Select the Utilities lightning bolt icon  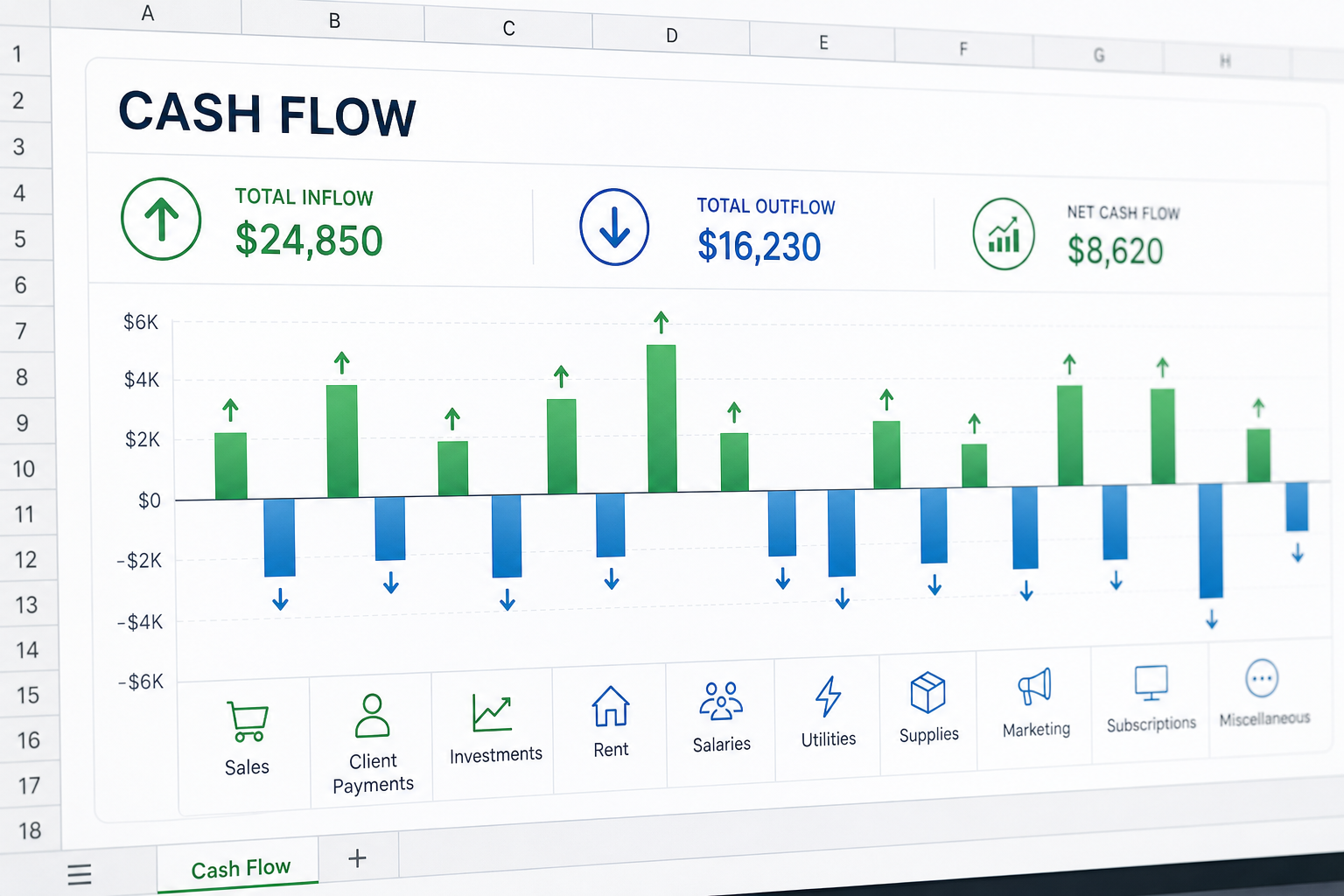828,696
